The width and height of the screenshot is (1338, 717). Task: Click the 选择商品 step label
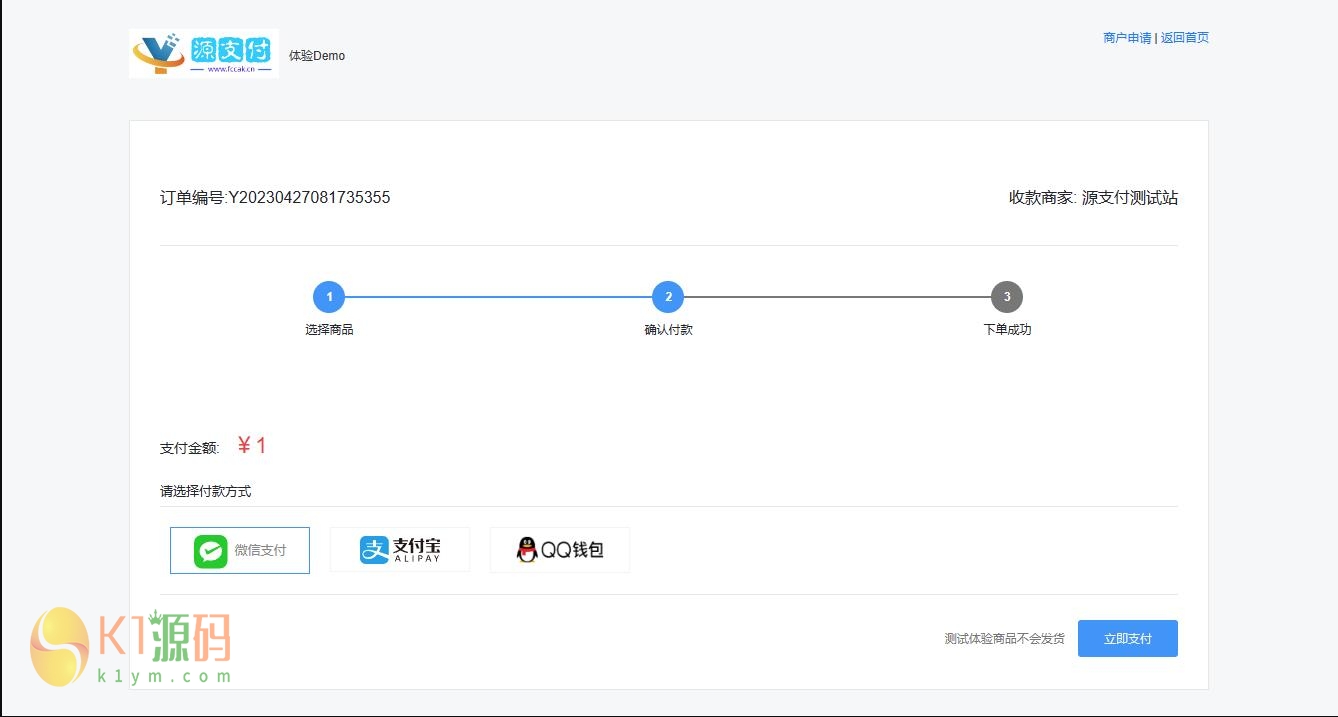pos(329,330)
